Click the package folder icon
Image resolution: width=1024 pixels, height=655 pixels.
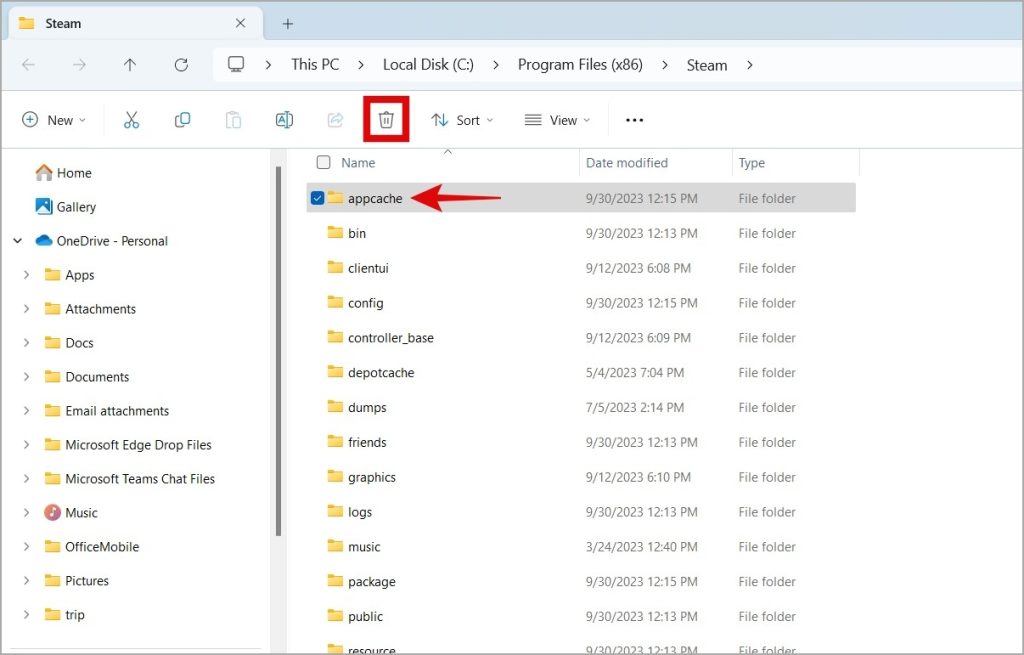tap(335, 581)
